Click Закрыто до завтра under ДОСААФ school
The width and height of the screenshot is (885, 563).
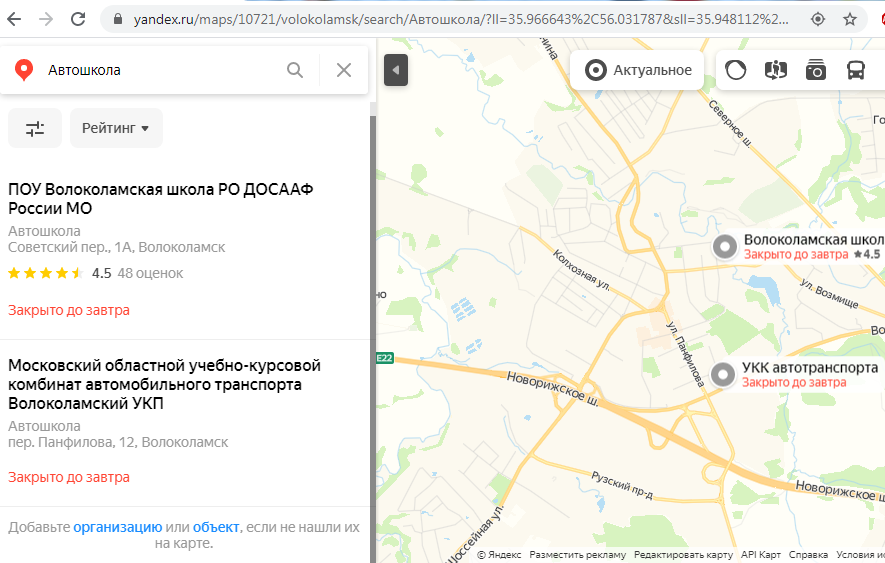(69, 310)
